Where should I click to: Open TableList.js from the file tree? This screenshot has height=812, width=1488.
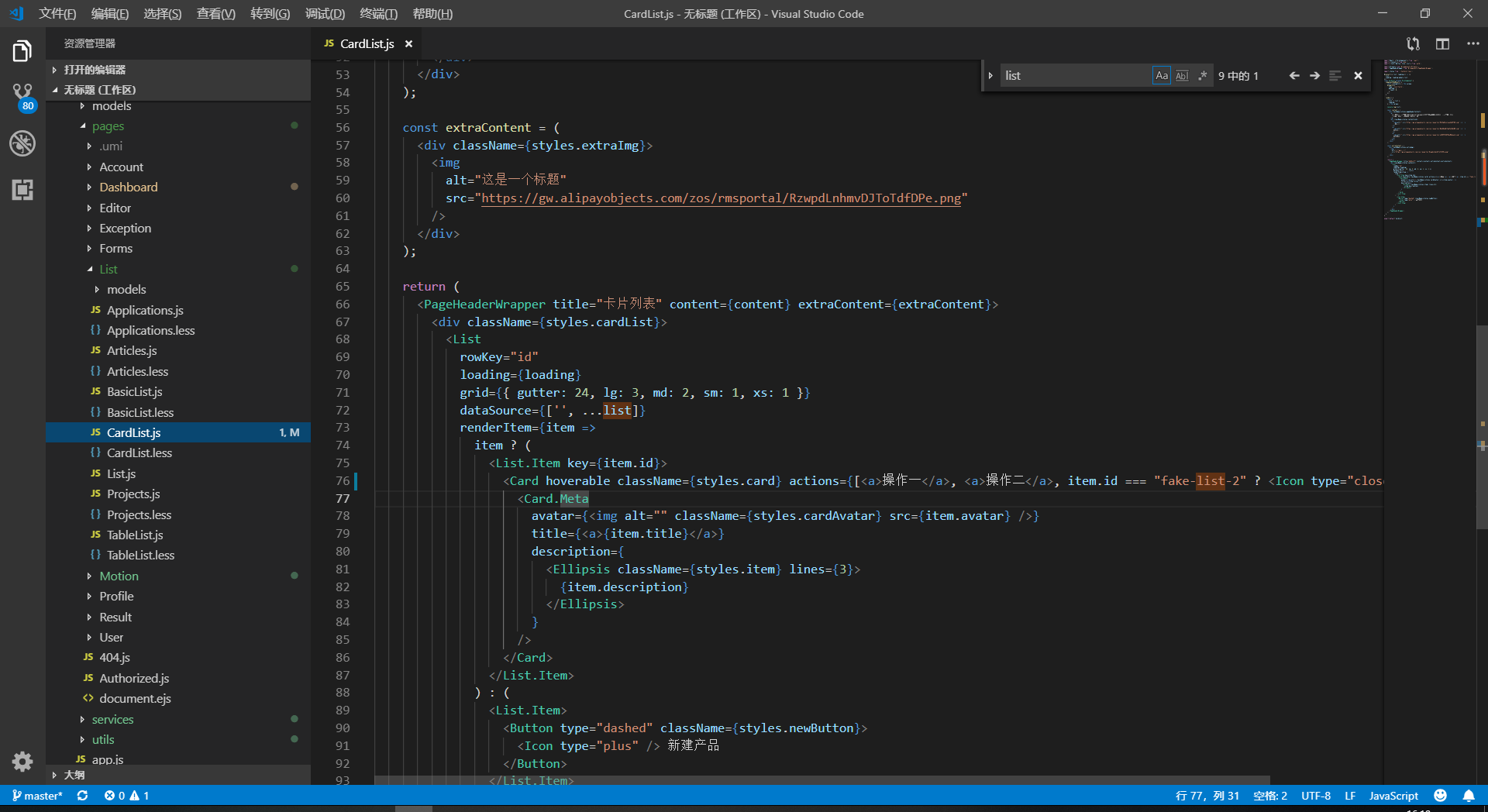coord(135,535)
